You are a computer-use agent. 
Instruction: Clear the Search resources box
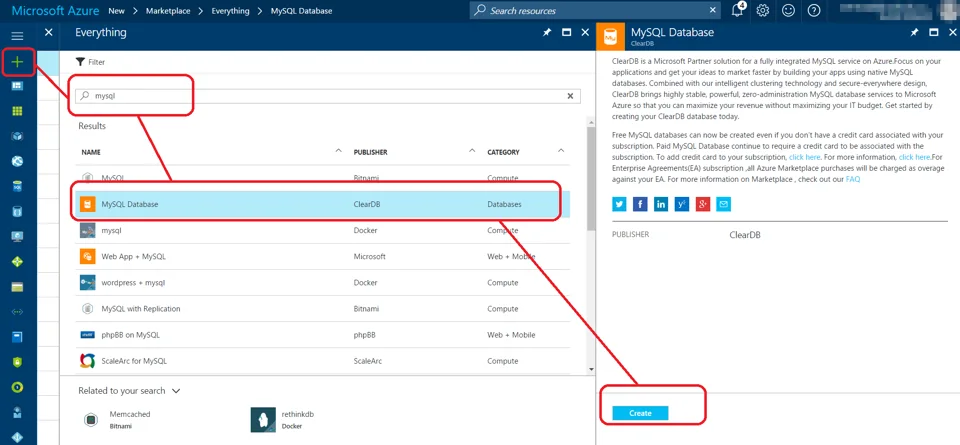click(x=712, y=10)
